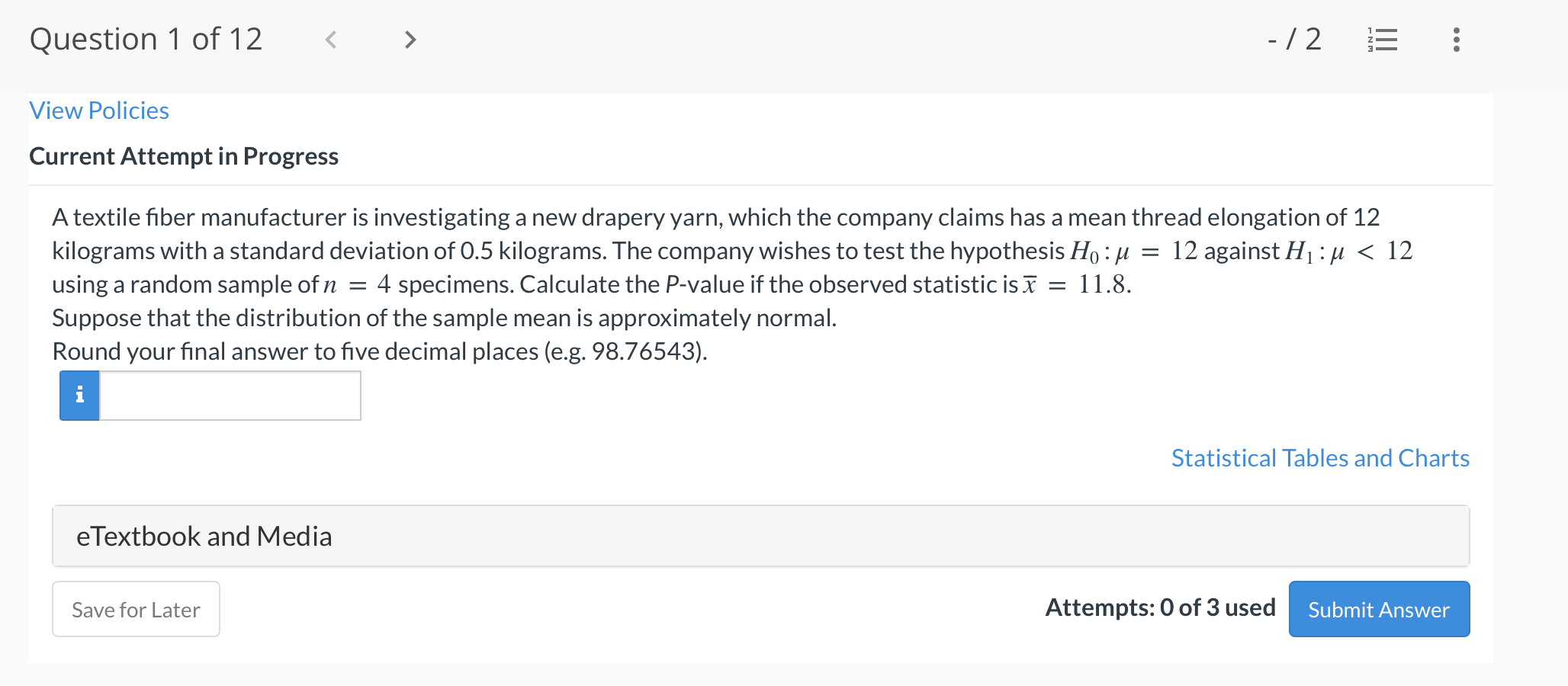Click the score indicator showing -/2
Viewport: 1568px width, 686px height.
pos(1293,40)
